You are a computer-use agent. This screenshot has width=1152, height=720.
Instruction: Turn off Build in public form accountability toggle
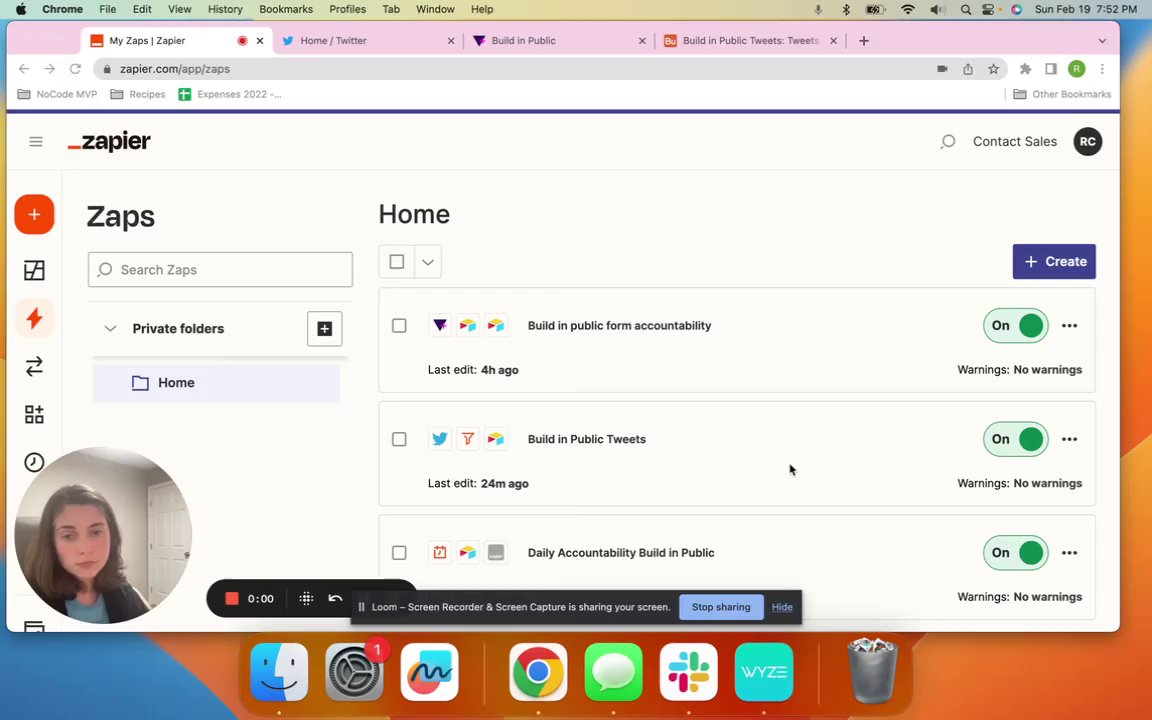pos(1015,325)
